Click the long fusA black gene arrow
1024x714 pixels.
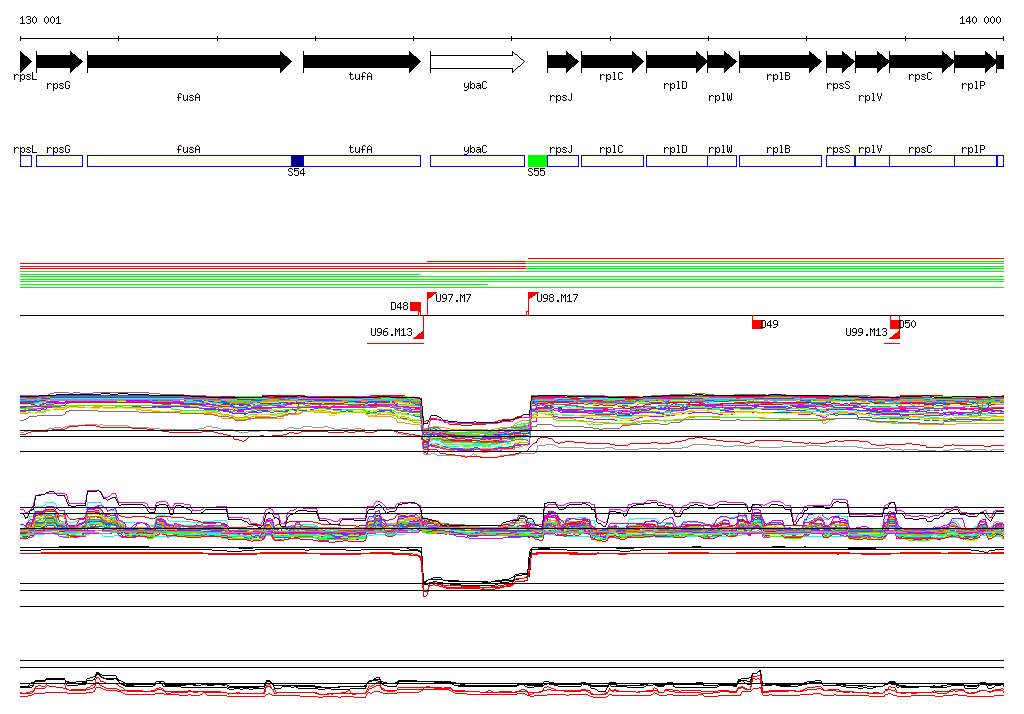189,62
